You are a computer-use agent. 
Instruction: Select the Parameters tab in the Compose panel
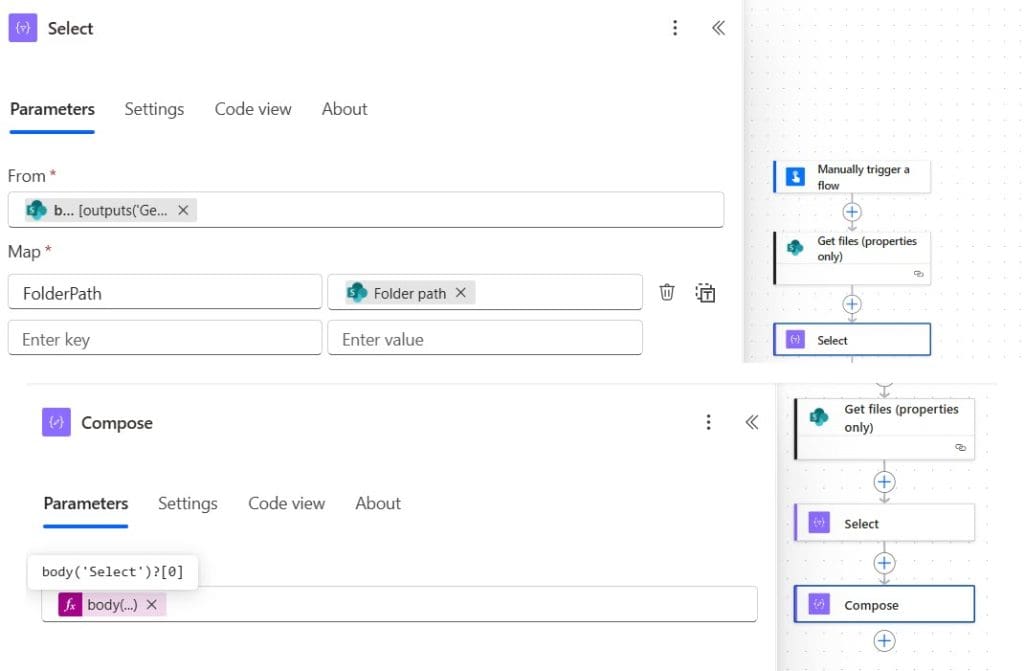click(x=86, y=504)
